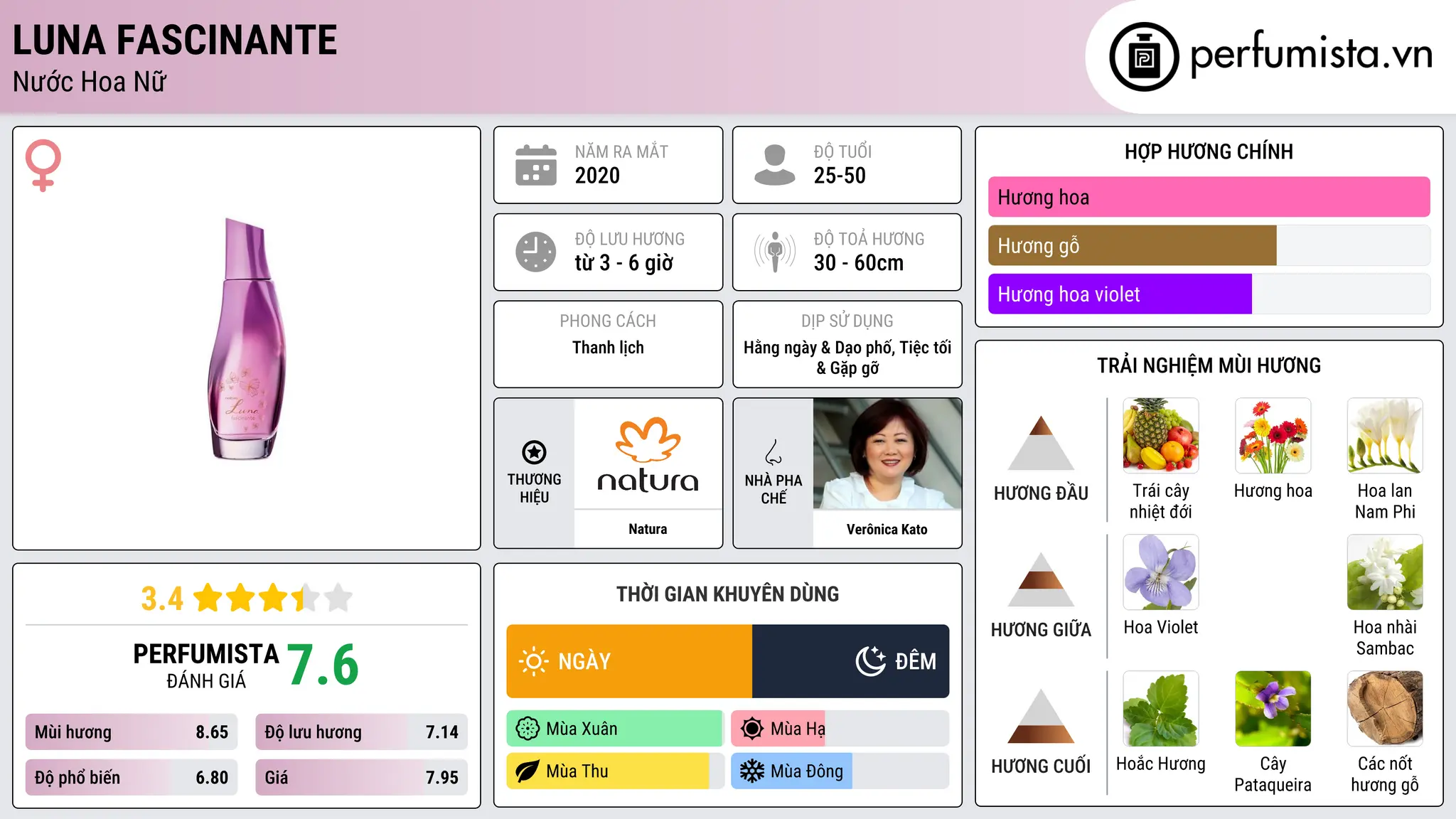The height and width of the screenshot is (819, 1456).
Task: Click the last grey rating star
Action: point(338,597)
